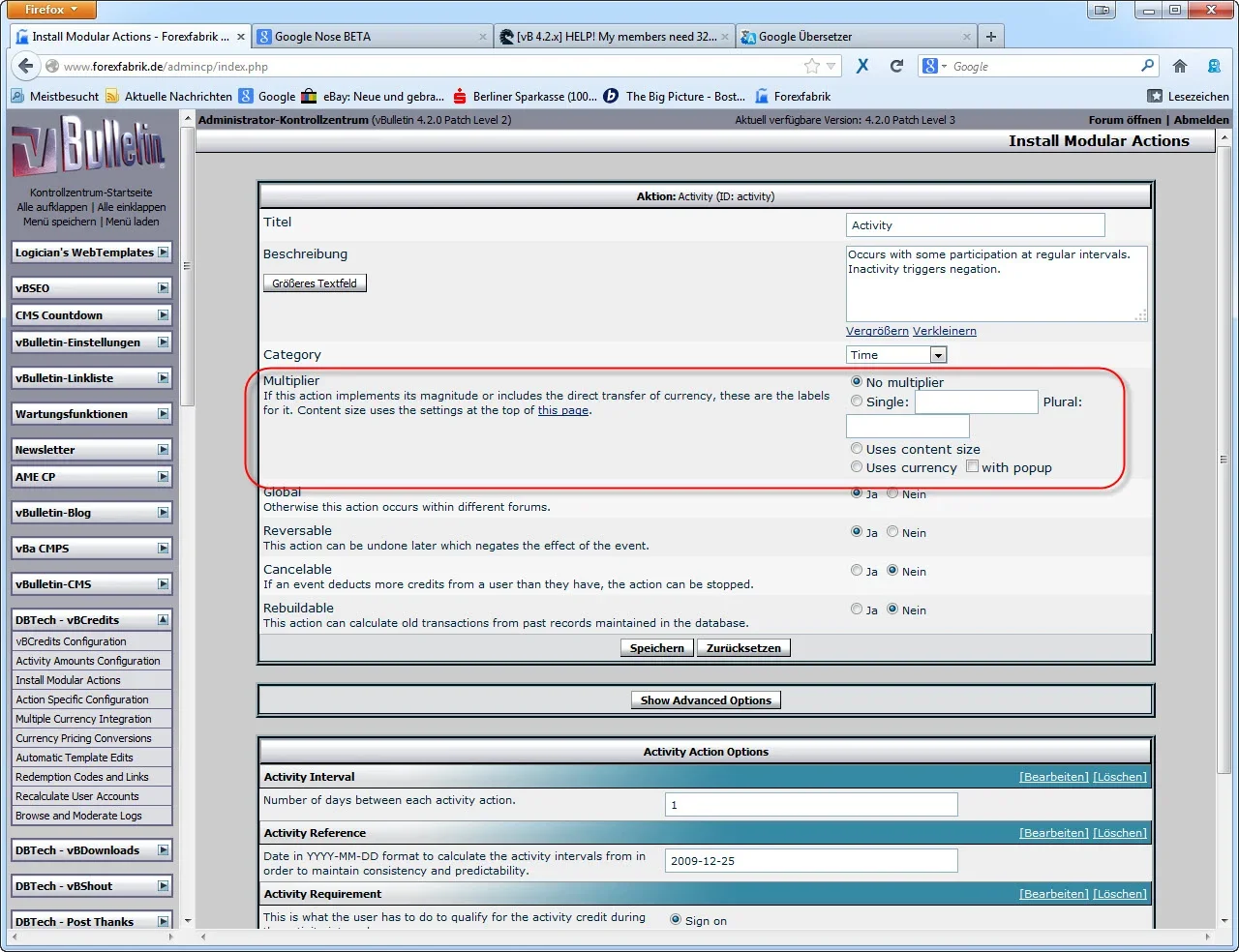Click the Meistbesucht bookmark icon
The image size is (1239, 952).
(x=17, y=96)
